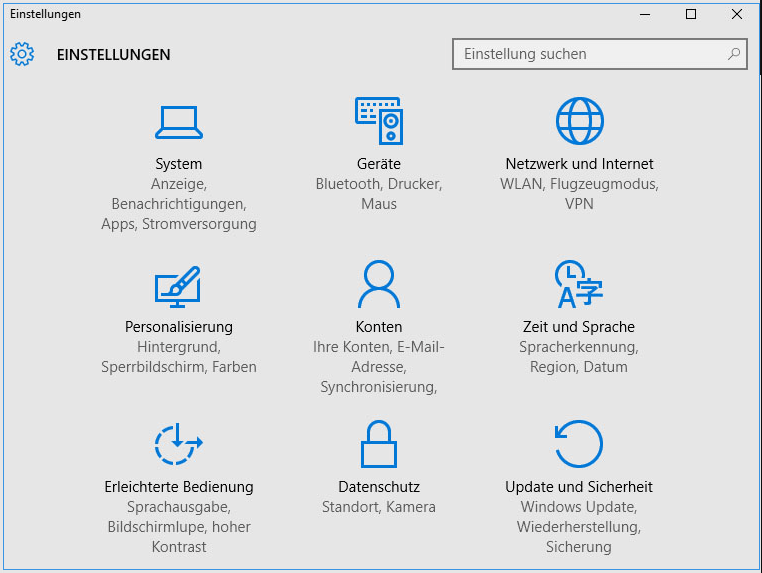Click 'WLAN, Flugzeugmodus, VPN' description text
762x573 pixels.
(x=579, y=193)
